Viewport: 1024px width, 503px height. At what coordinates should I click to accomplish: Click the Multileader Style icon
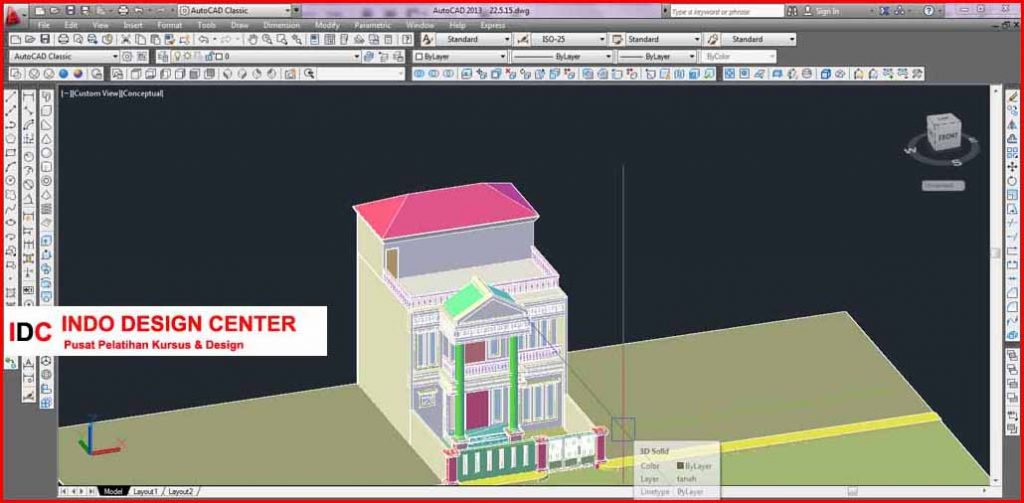pyautogui.click(x=712, y=40)
